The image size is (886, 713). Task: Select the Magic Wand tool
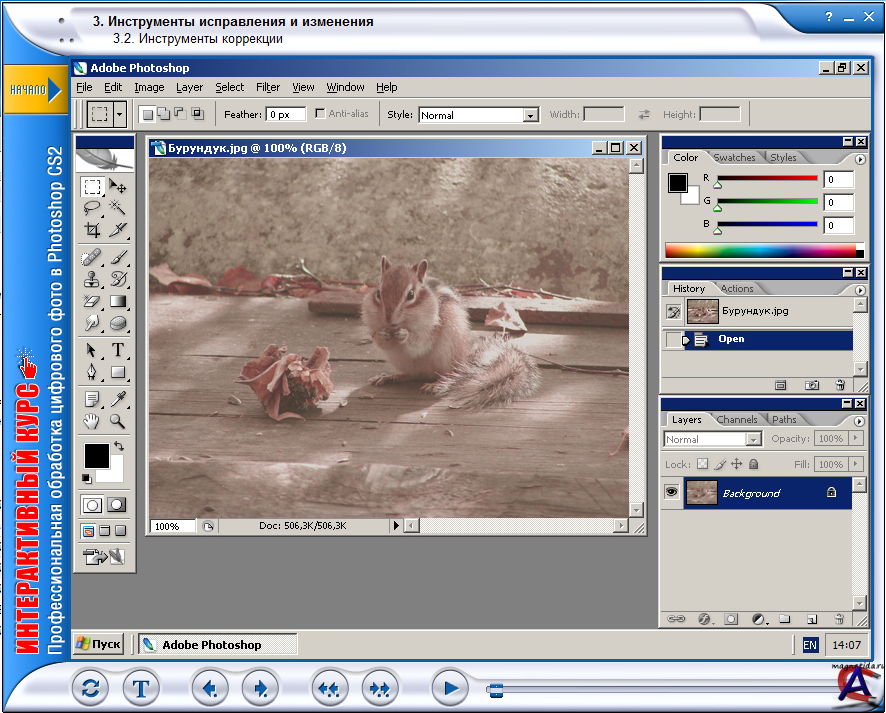118,208
